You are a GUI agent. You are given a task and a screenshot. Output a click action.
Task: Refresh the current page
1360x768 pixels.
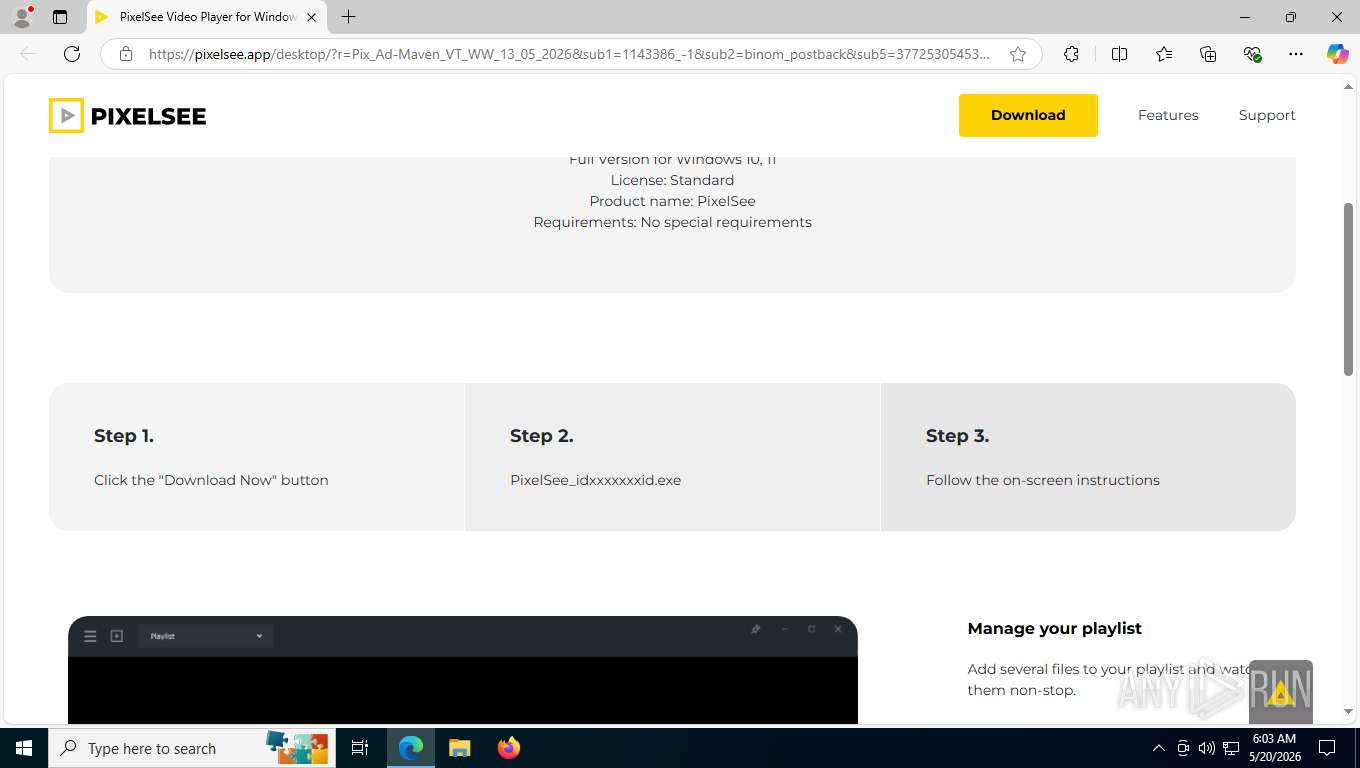72,54
